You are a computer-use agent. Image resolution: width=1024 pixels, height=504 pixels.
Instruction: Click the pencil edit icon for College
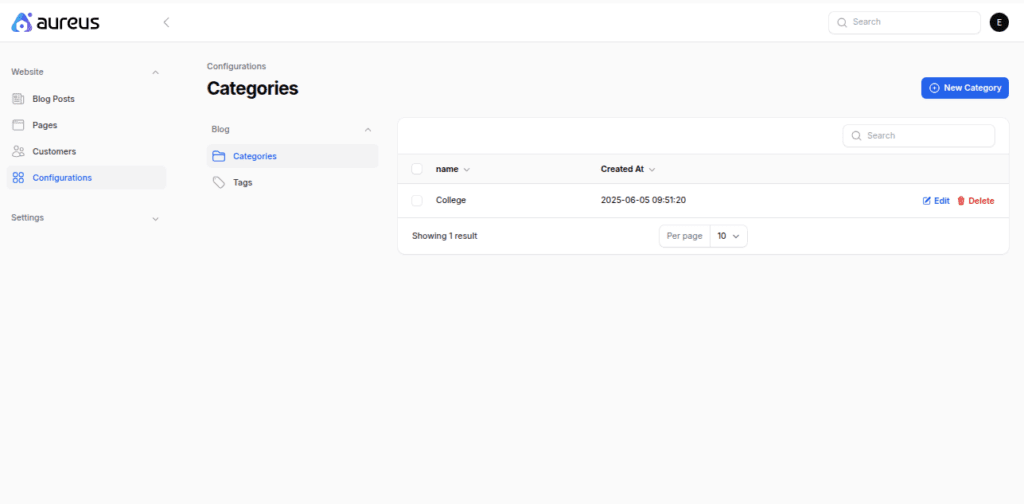(926, 201)
